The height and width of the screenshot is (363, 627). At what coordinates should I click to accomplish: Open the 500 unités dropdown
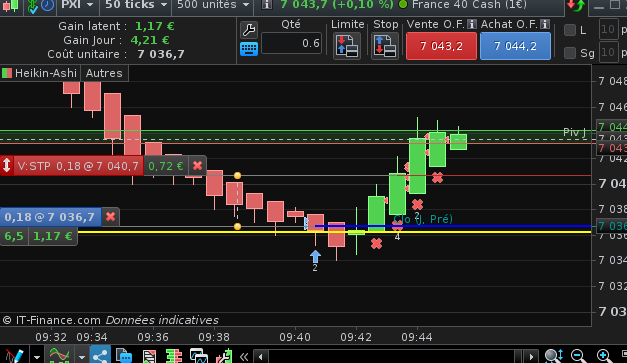click(213, 5)
